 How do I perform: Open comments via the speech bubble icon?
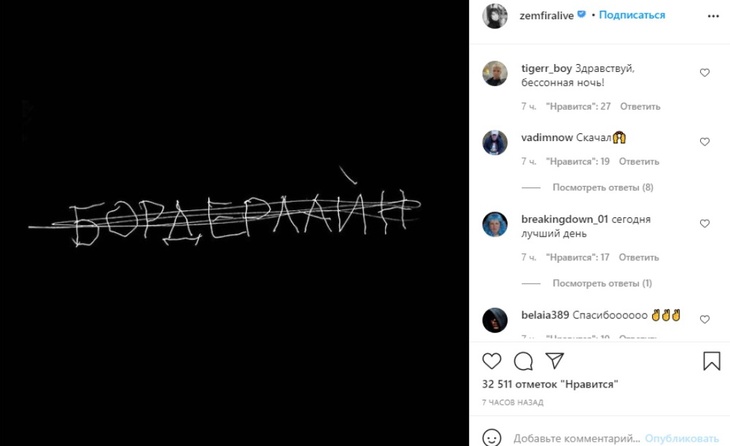click(x=523, y=361)
